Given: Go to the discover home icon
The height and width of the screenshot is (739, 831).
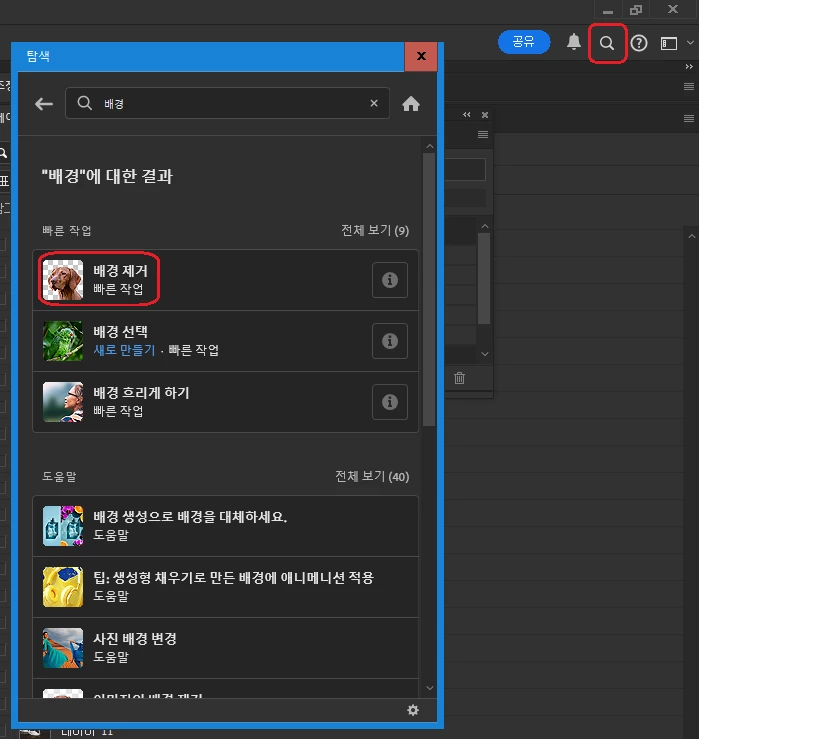Looking at the screenshot, I should coord(411,104).
